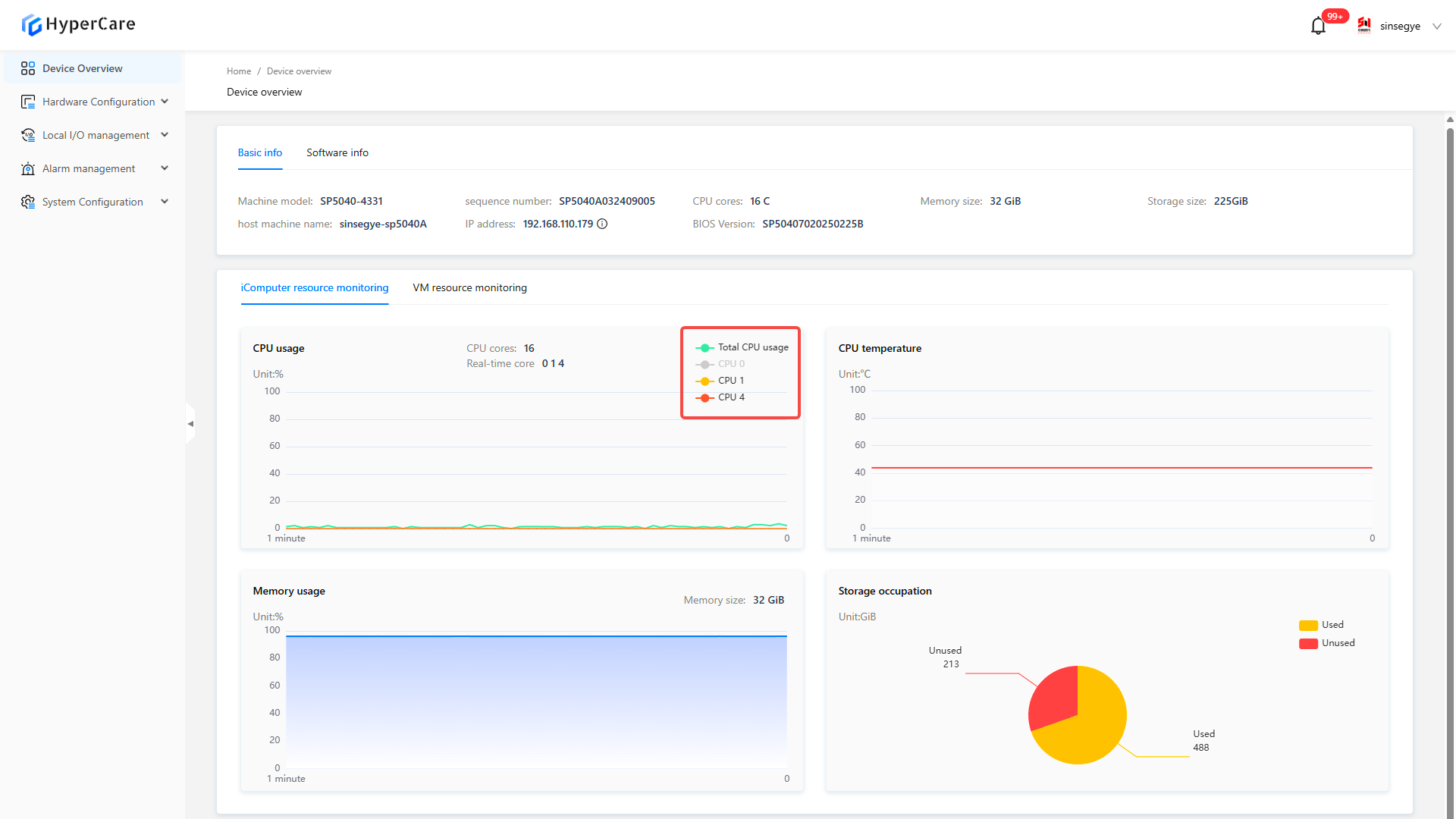
Task: Click the notification bell icon
Action: [1318, 27]
